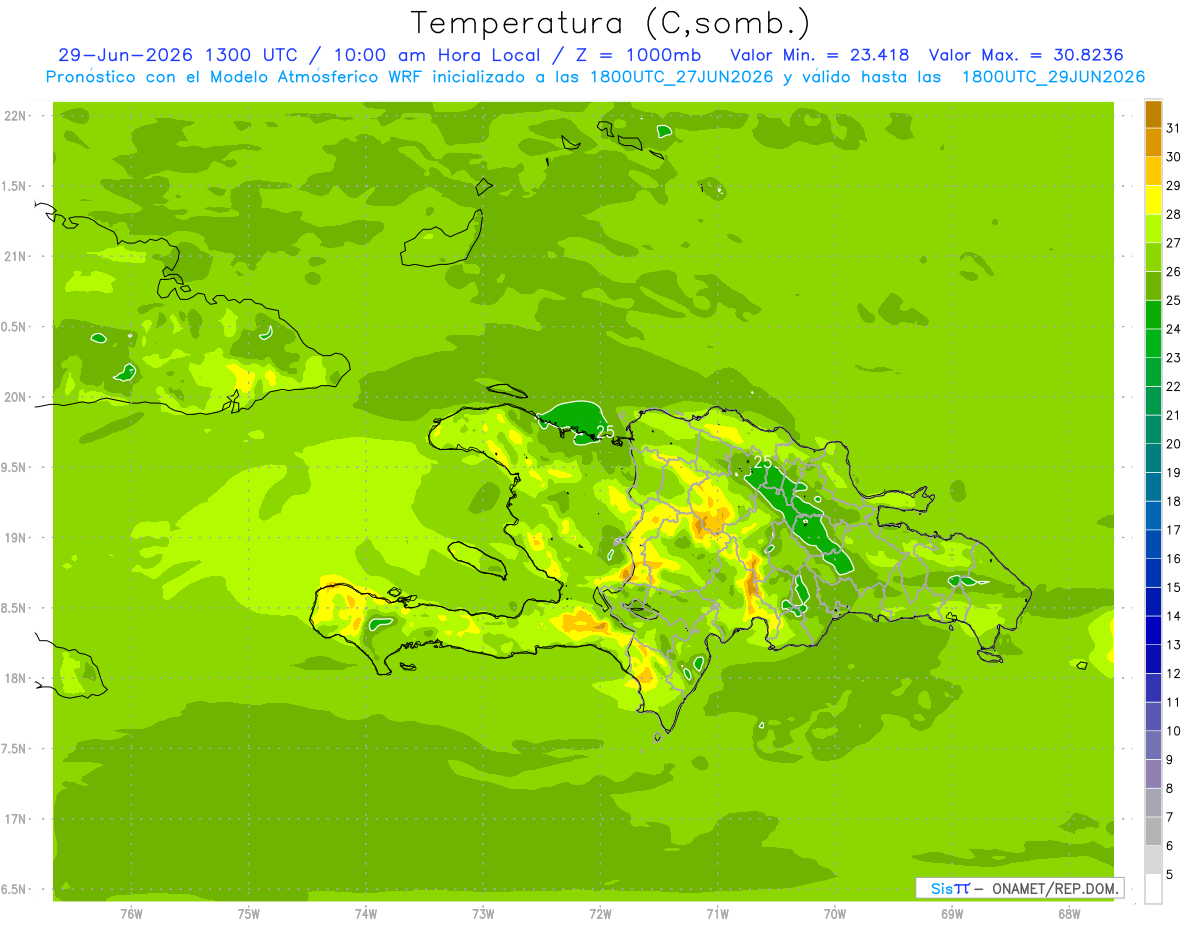
Task: Pick the purple legend swatch between 8 and 9
Action: 1153,775
